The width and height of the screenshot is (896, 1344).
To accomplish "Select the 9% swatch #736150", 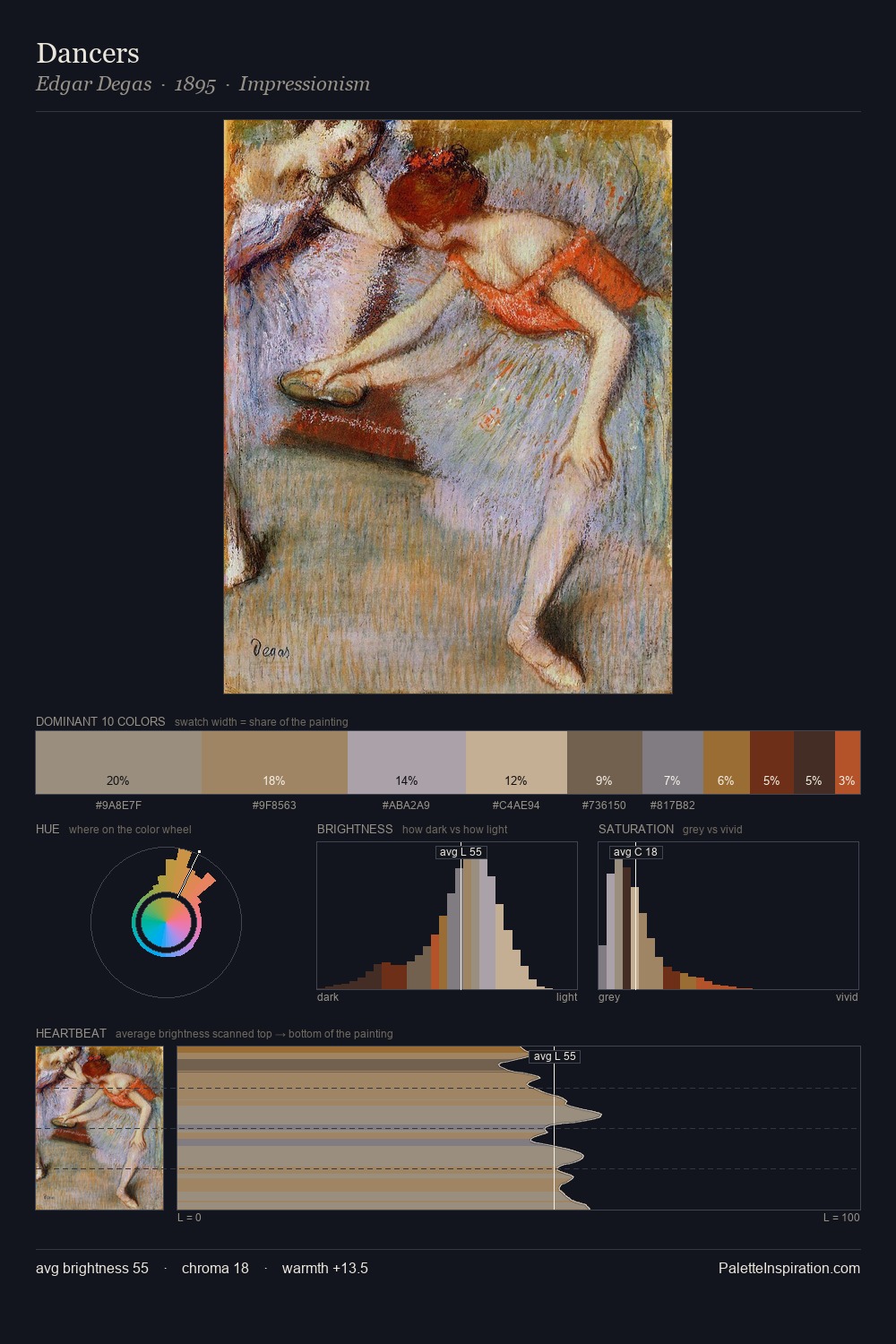I will pyautogui.click(x=605, y=762).
